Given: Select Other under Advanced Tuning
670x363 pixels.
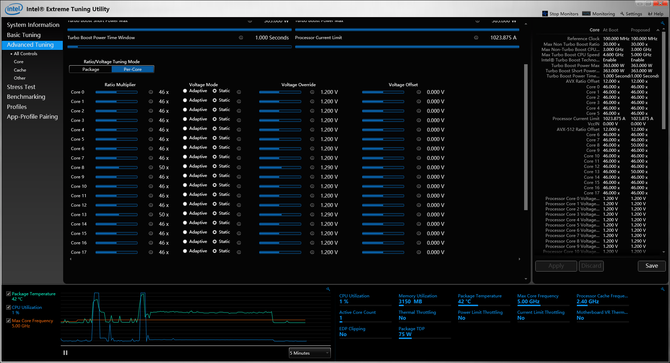Looking at the screenshot, I should pyautogui.click(x=20, y=78).
